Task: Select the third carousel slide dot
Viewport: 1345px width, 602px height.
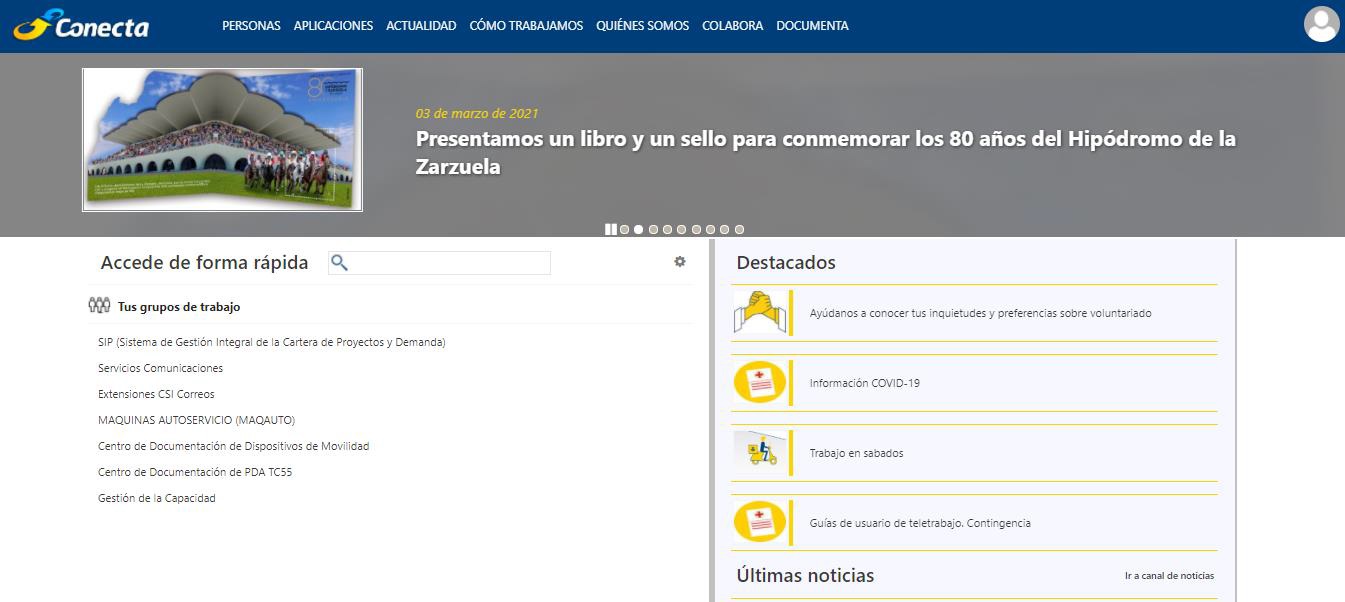Action: click(x=653, y=230)
